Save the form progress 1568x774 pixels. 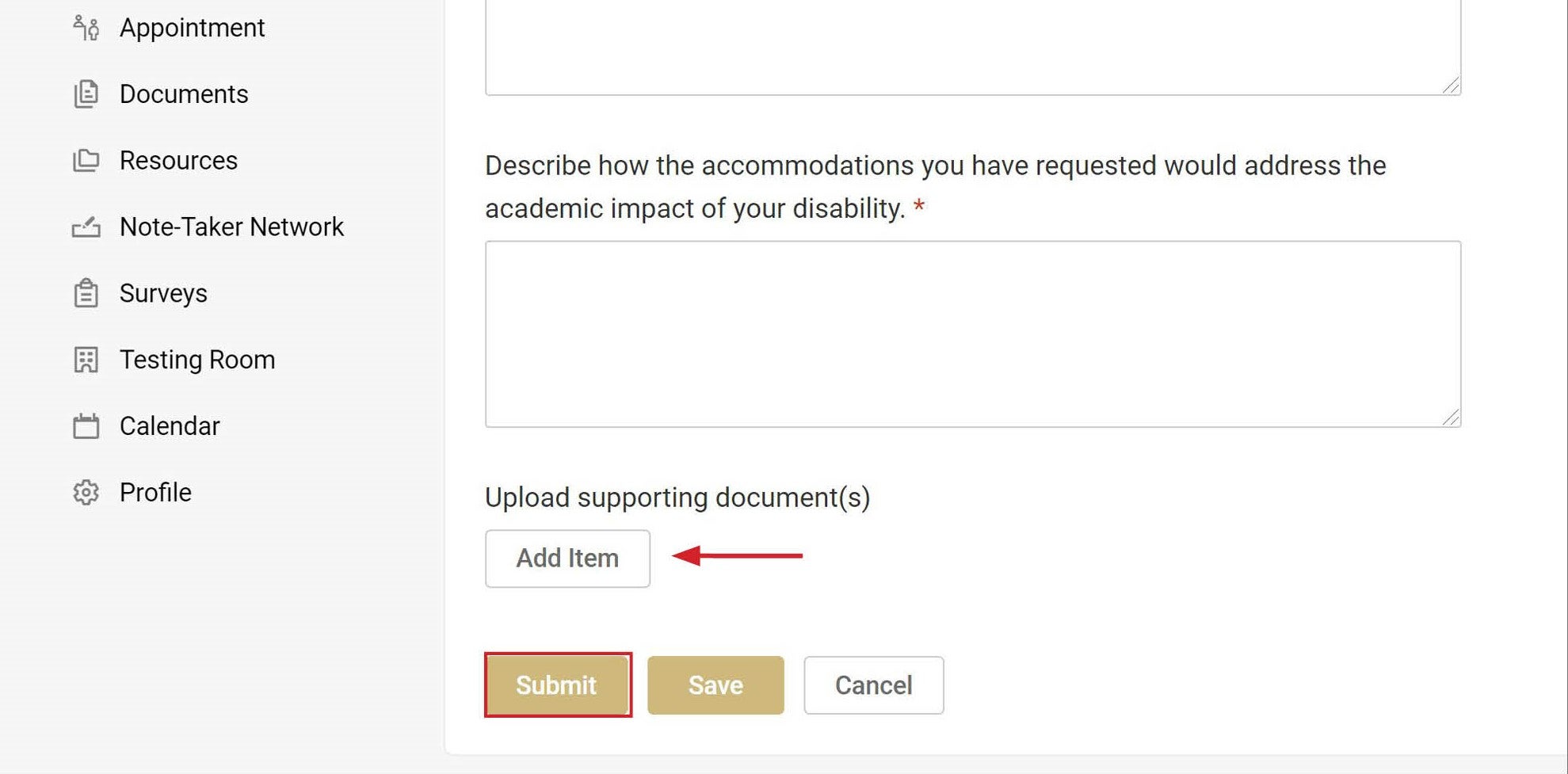tap(715, 685)
